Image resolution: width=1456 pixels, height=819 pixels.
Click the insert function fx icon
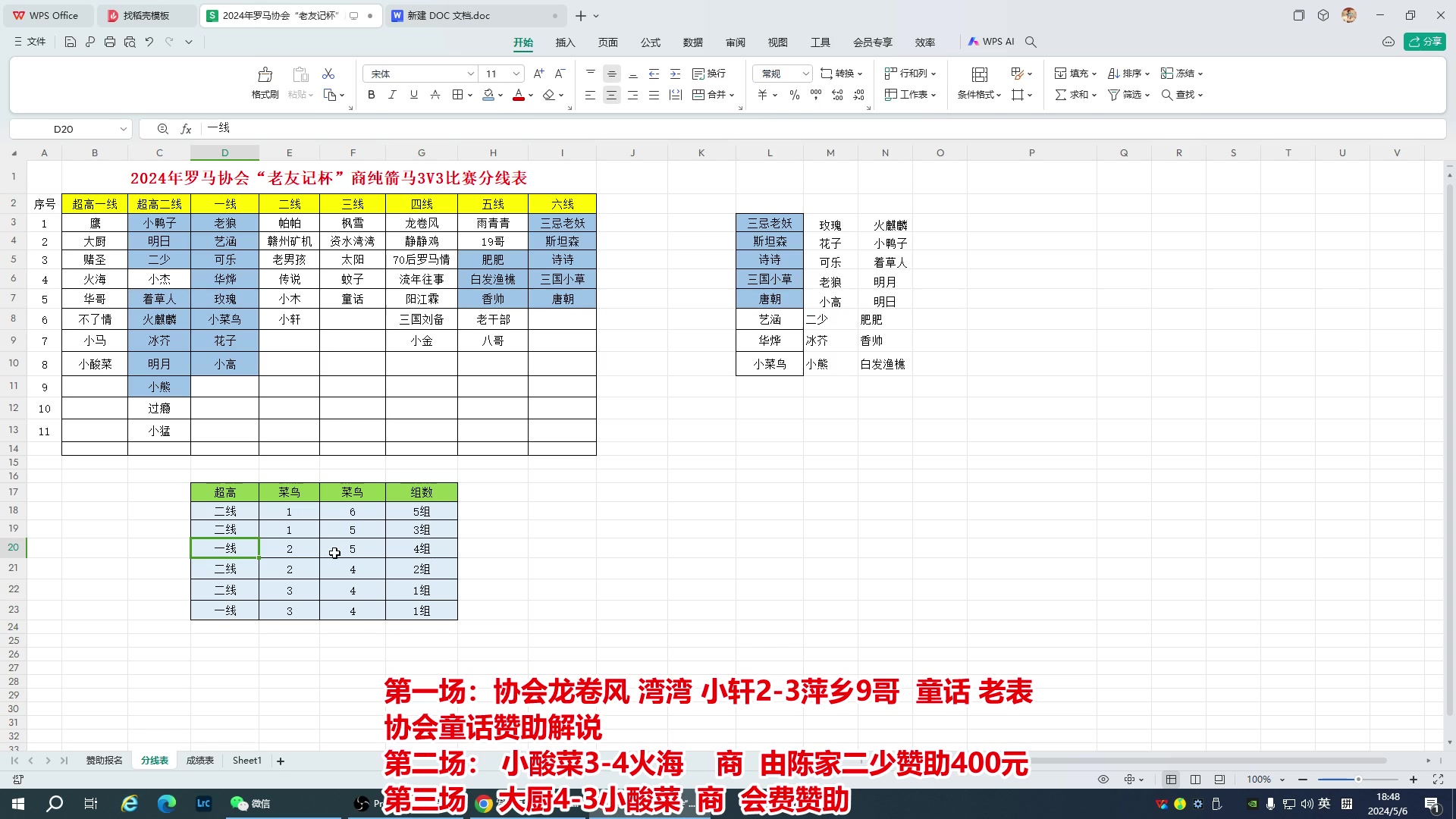coord(186,129)
